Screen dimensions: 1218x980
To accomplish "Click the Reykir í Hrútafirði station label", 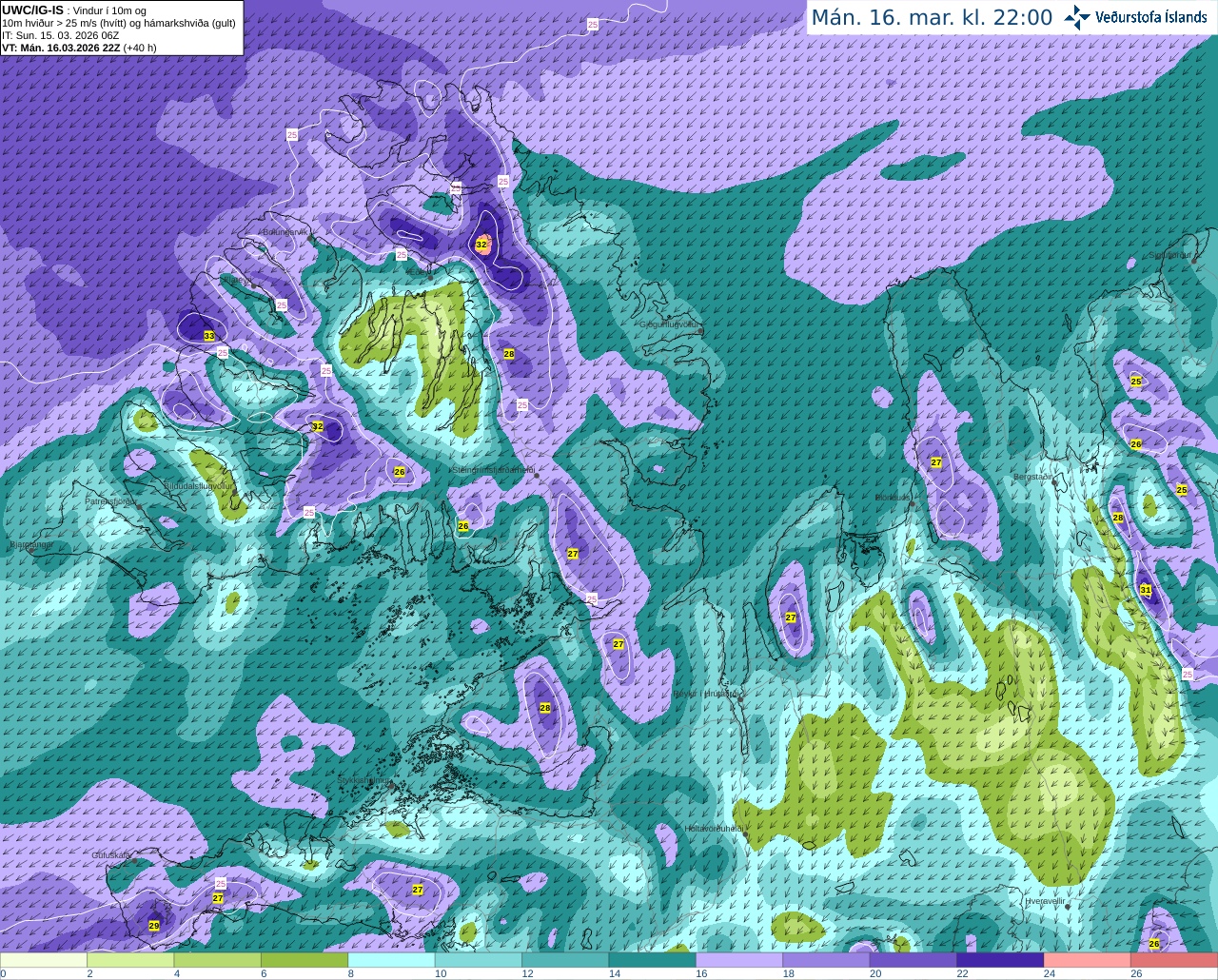I will pos(707,694).
